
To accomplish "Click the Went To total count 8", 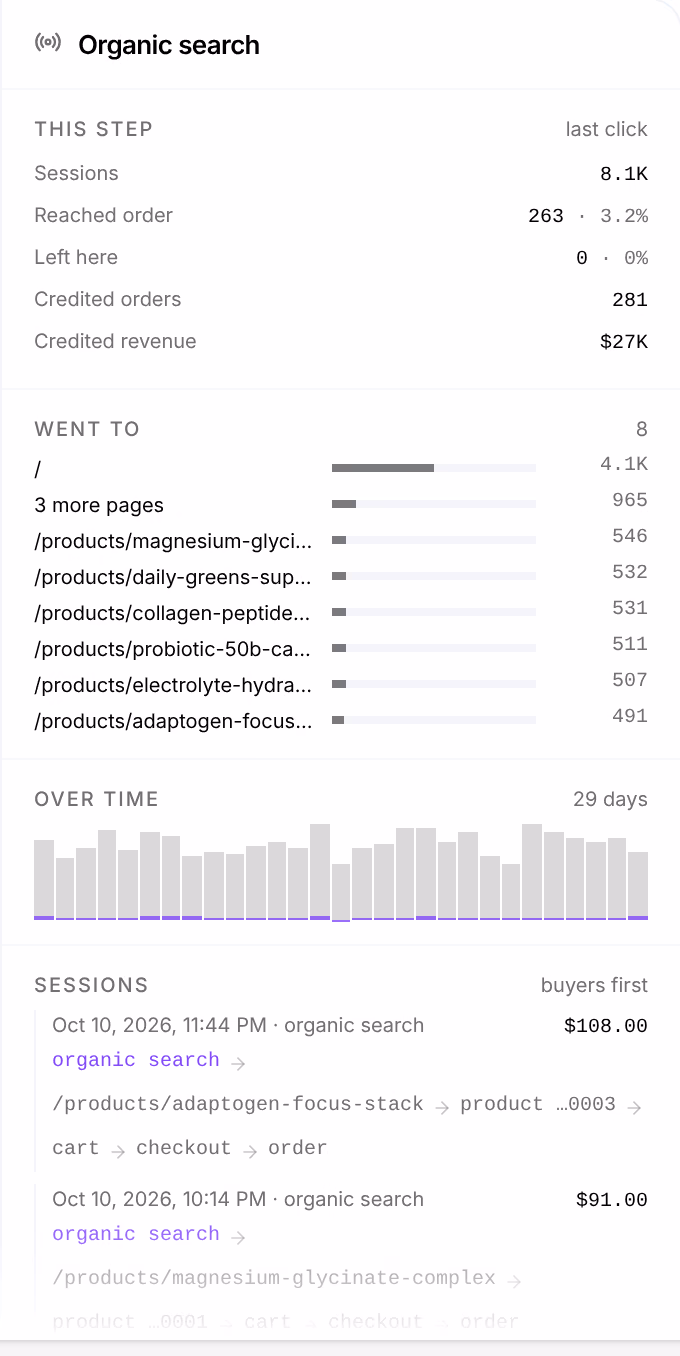I will (642, 429).
